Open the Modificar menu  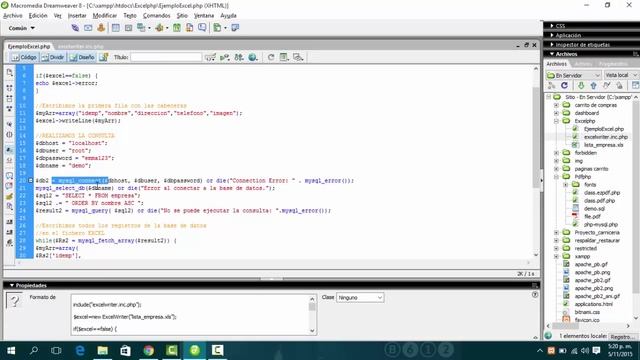[104, 16]
